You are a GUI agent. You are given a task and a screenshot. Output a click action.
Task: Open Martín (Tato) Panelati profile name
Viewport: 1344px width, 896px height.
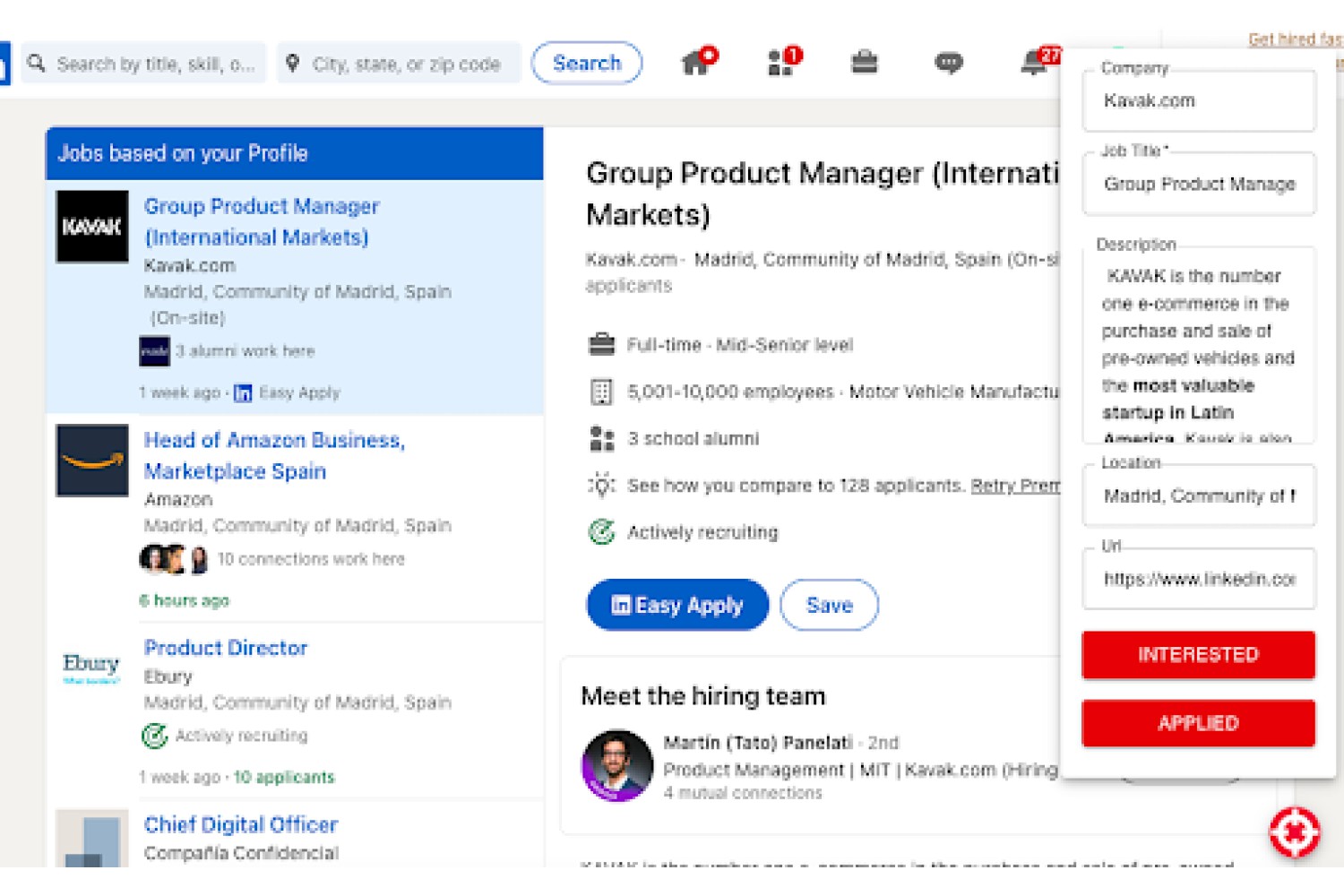pos(758,743)
